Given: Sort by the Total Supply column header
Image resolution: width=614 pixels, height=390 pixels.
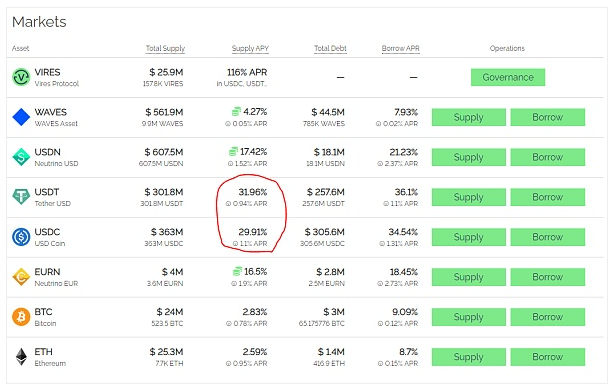Looking at the screenshot, I should [165, 49].
